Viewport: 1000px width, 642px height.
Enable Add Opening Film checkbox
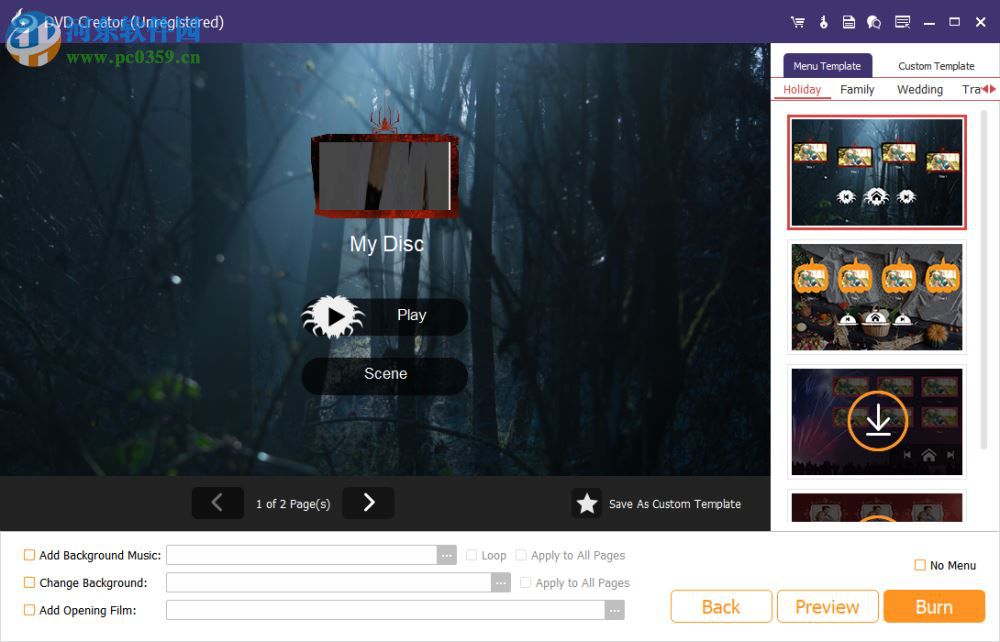point(29,609)
